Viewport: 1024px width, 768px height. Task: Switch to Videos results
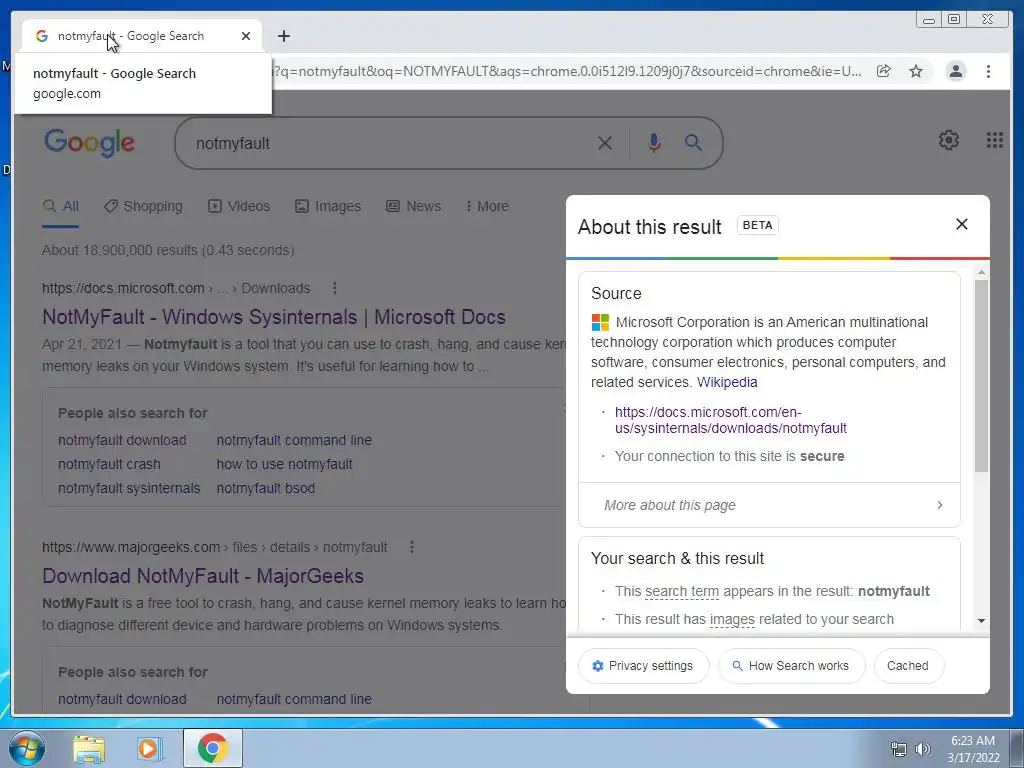click(x=239, y=206)
